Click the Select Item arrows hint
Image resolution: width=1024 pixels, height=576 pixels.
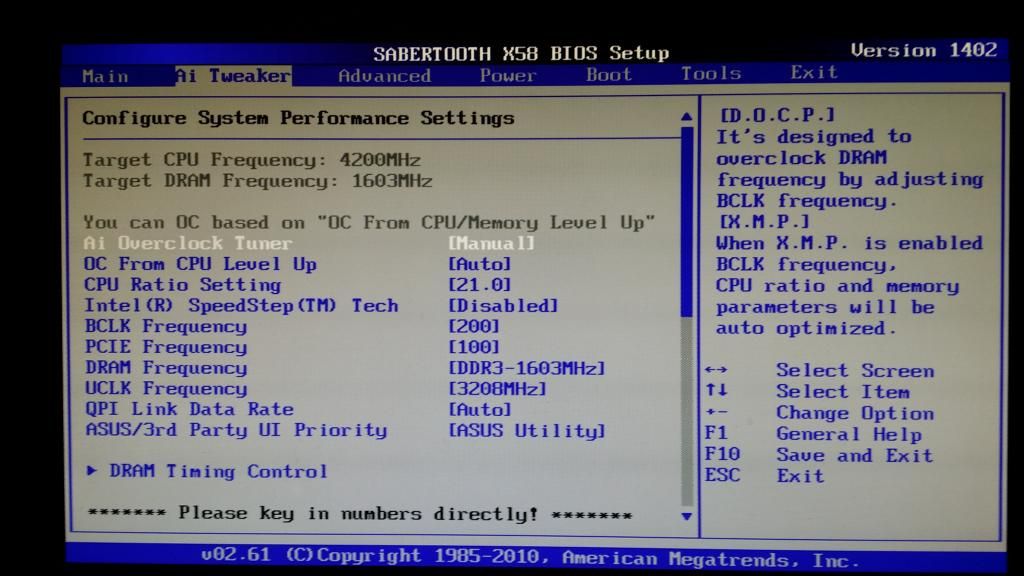point(808,391)
